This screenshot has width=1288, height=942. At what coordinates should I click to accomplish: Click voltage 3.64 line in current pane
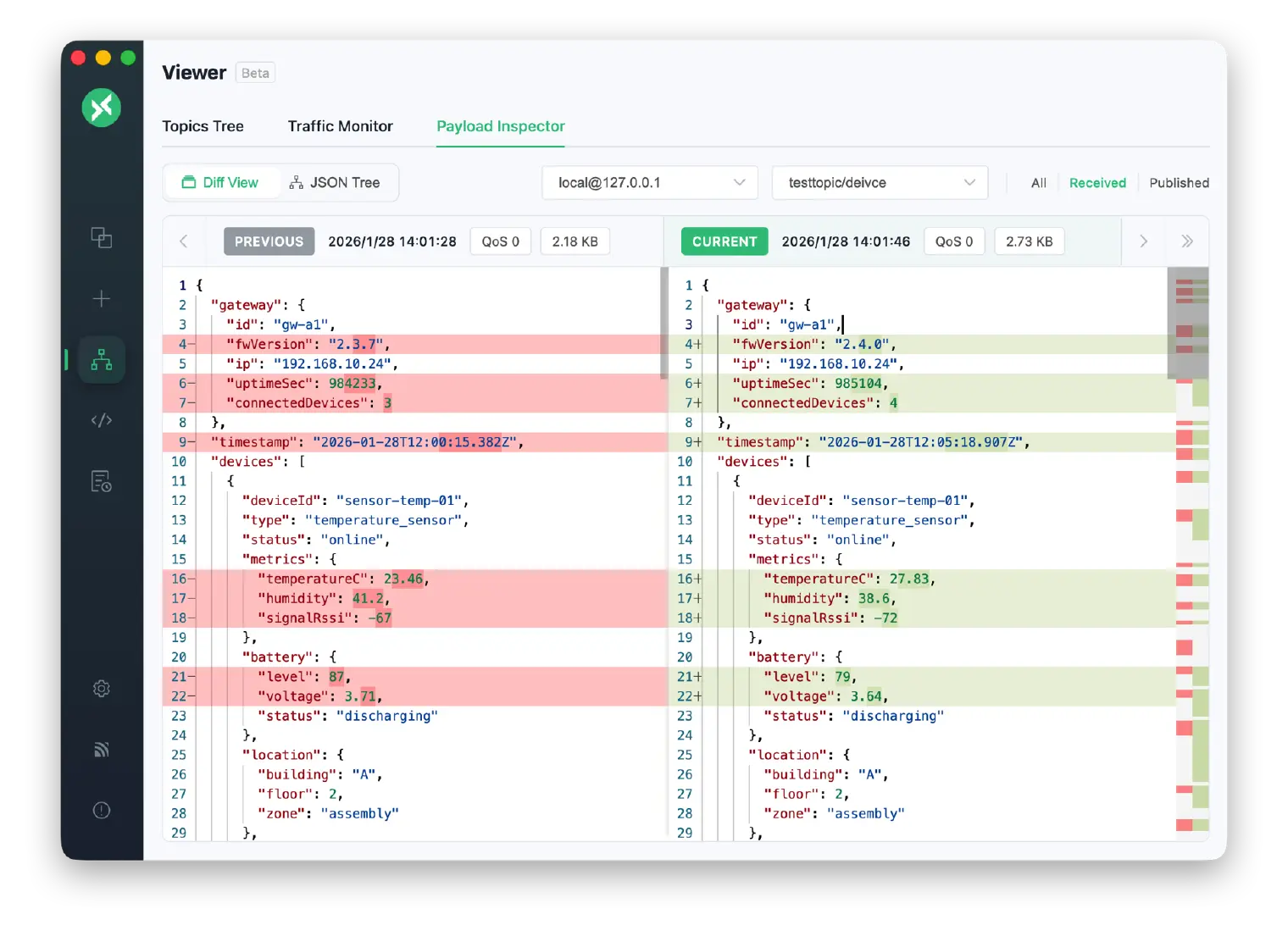[x=921, y=695]
